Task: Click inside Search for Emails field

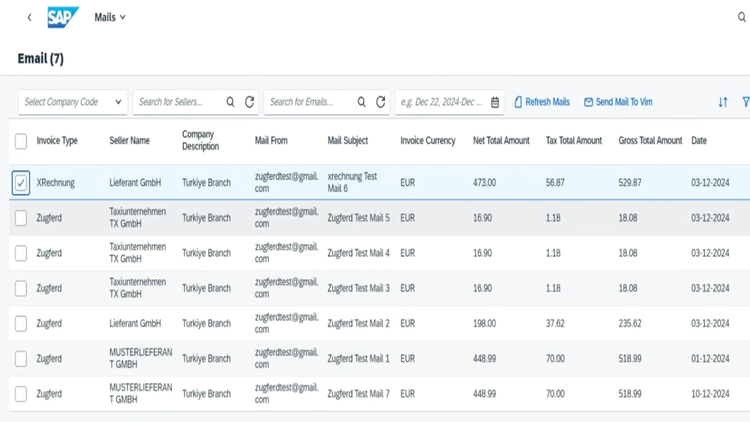Action: click(309, 102)
